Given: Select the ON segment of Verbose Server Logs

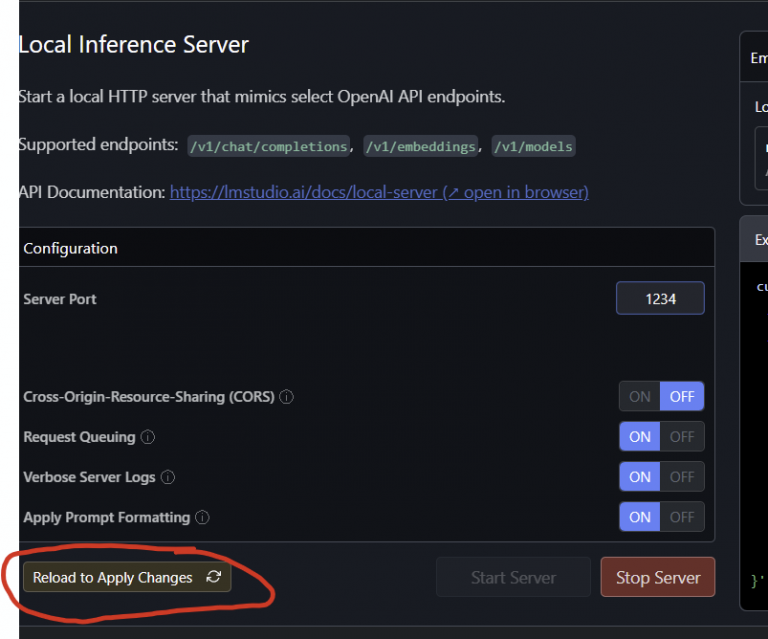Looking at the screenshot, I should pos(640,477).
